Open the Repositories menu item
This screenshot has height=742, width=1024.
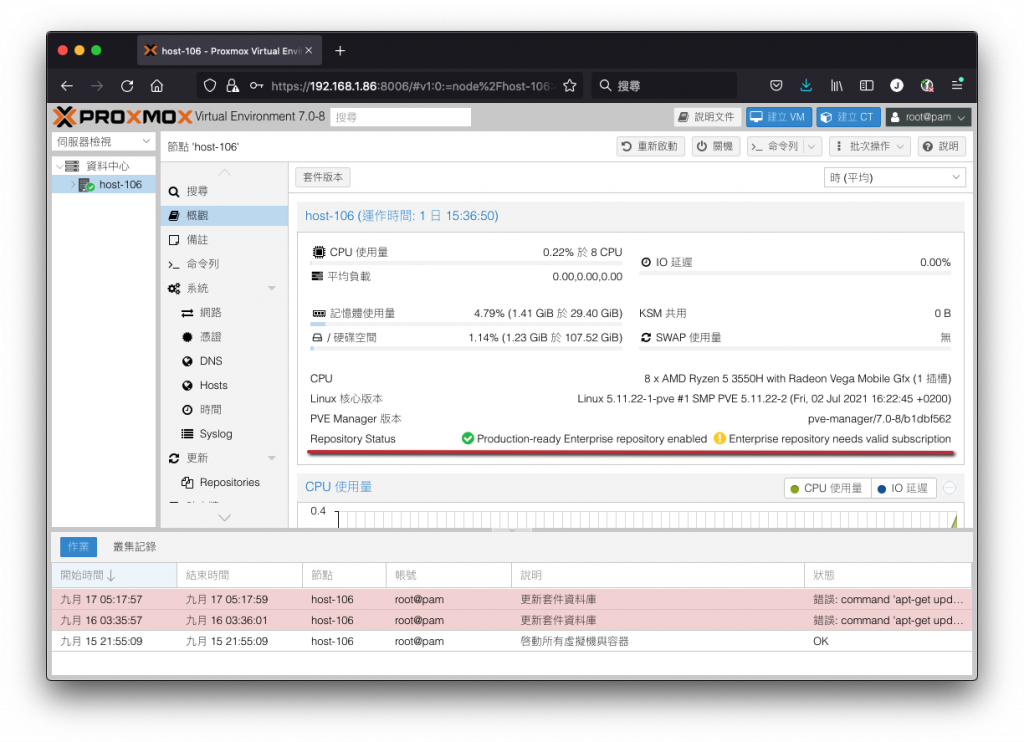point(224,482)
